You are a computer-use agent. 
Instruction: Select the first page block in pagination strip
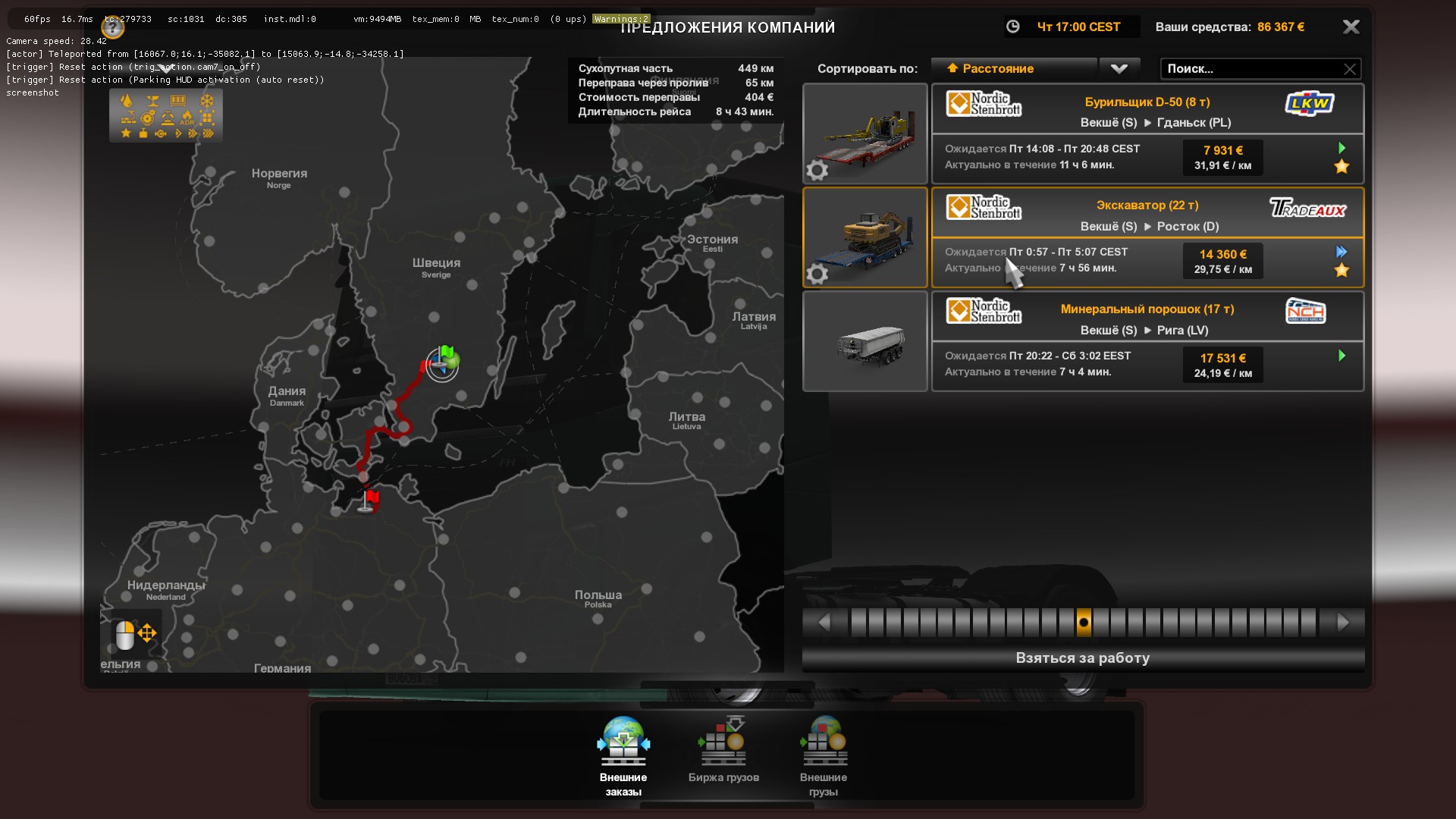point(858,623)
